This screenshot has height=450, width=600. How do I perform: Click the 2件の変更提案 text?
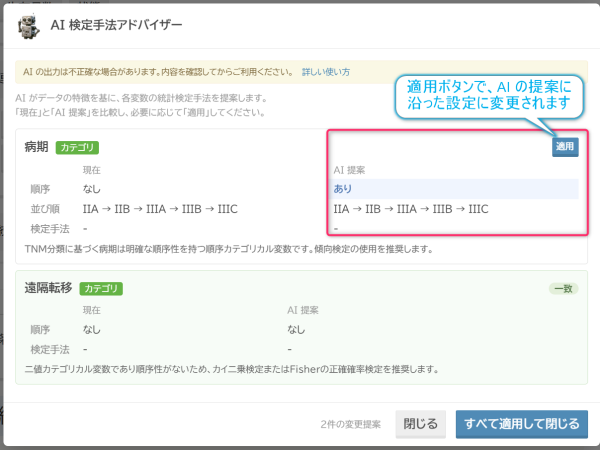(x=351, y=424)
